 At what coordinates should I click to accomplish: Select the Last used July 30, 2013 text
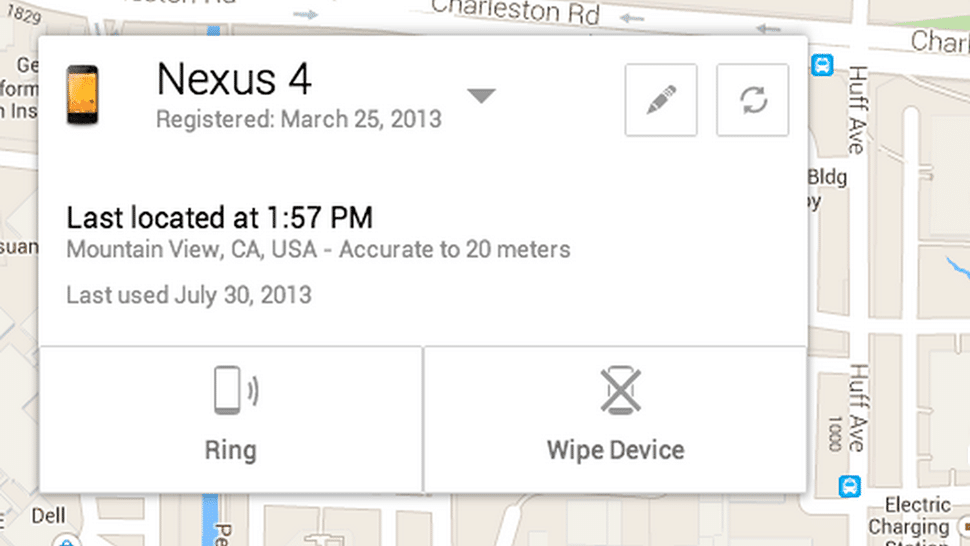[189, 295]
